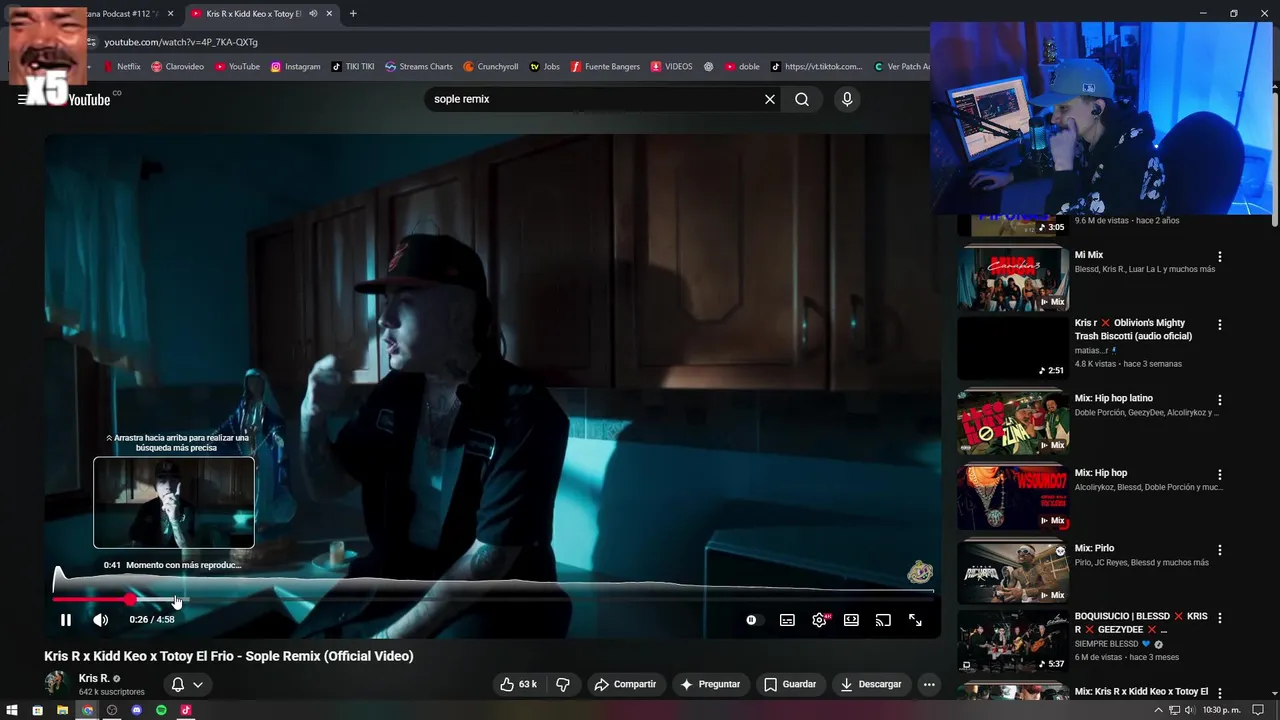Viewport: 1280px width, 720px height.
Task: Pause the video
Action: 66,620
